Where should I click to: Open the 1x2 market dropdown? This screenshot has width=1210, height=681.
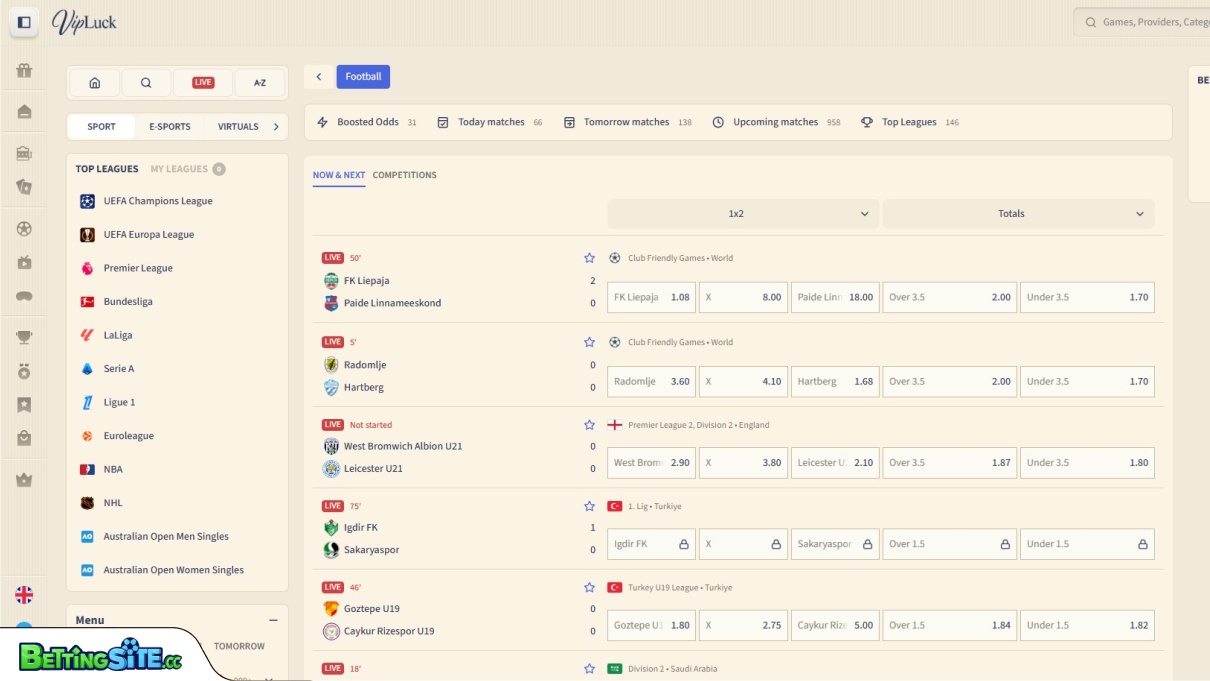(742, 213)
